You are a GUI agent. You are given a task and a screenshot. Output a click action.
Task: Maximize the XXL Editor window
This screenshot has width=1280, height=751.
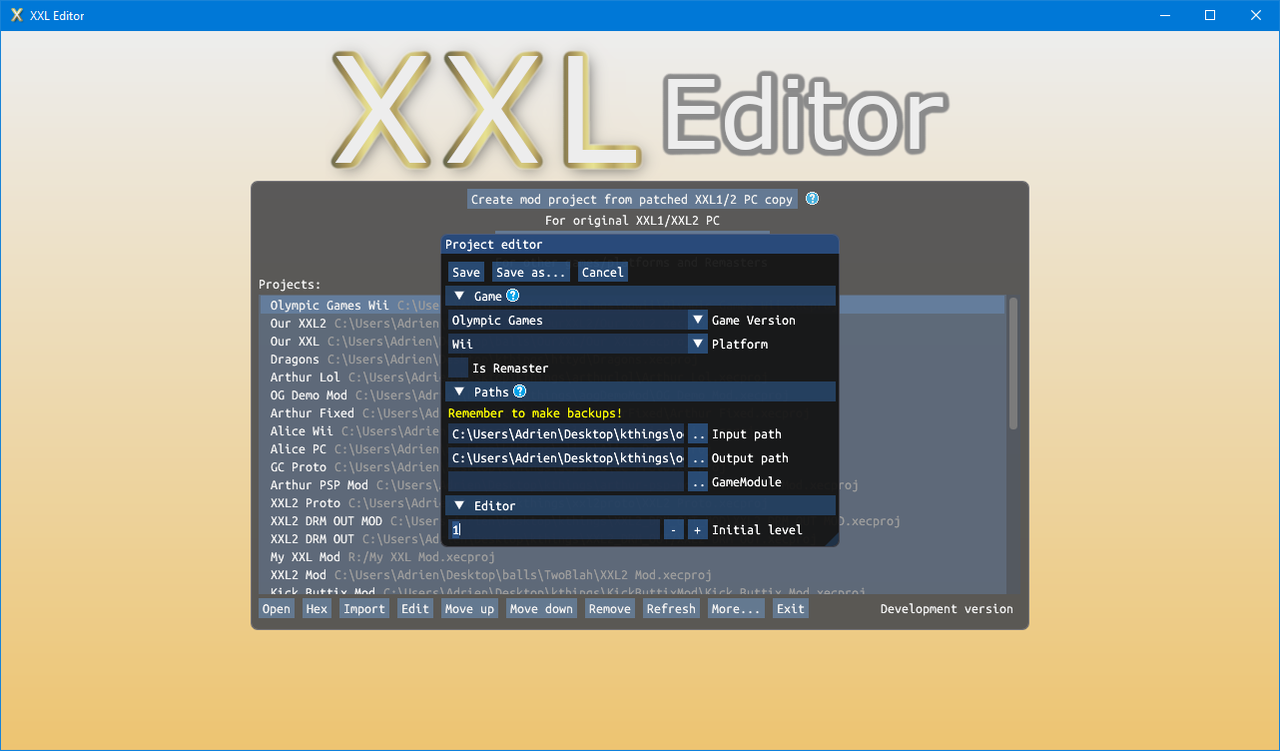point(1210,15)
